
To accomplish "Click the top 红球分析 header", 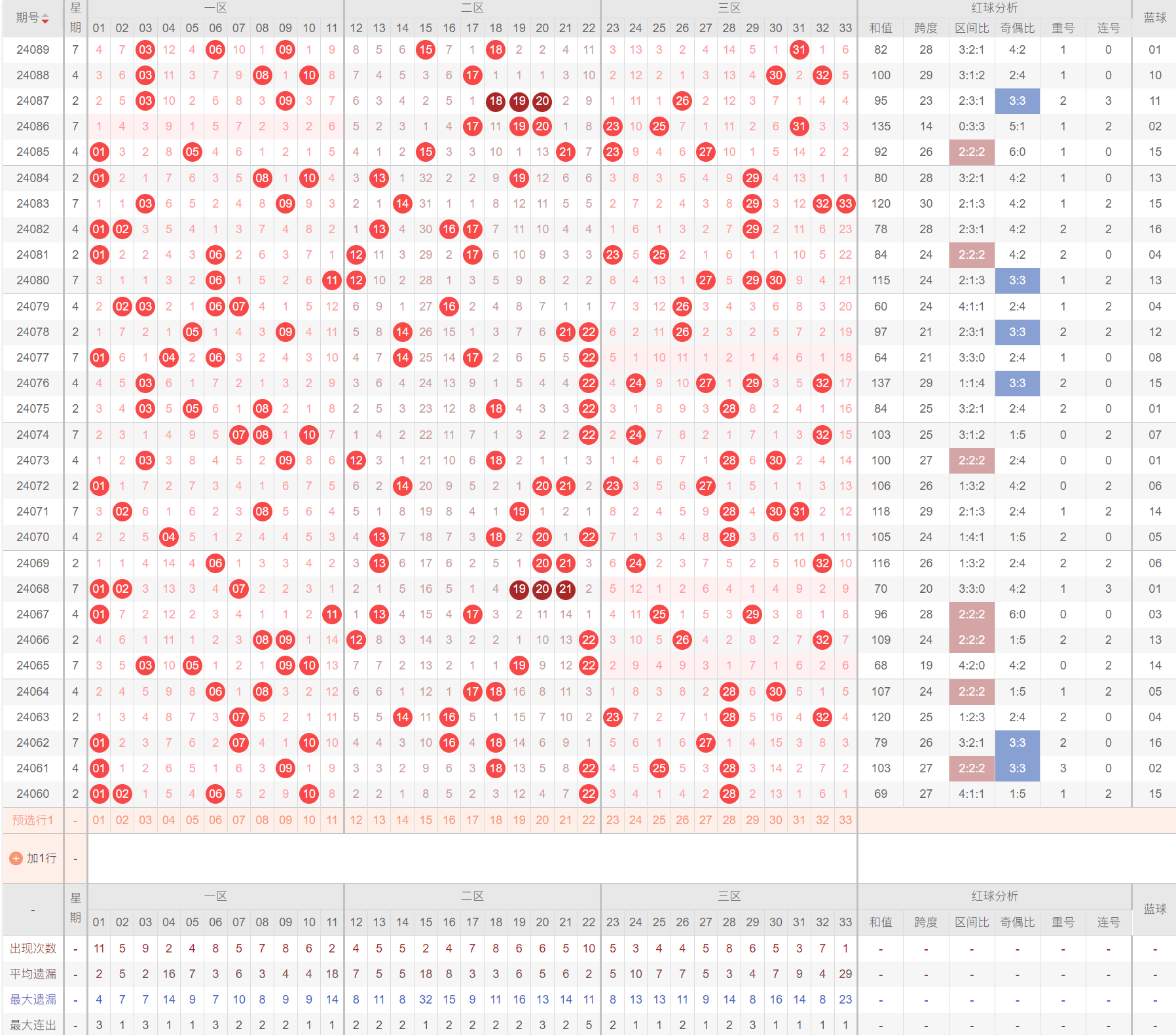I will [x=995, y=8].
